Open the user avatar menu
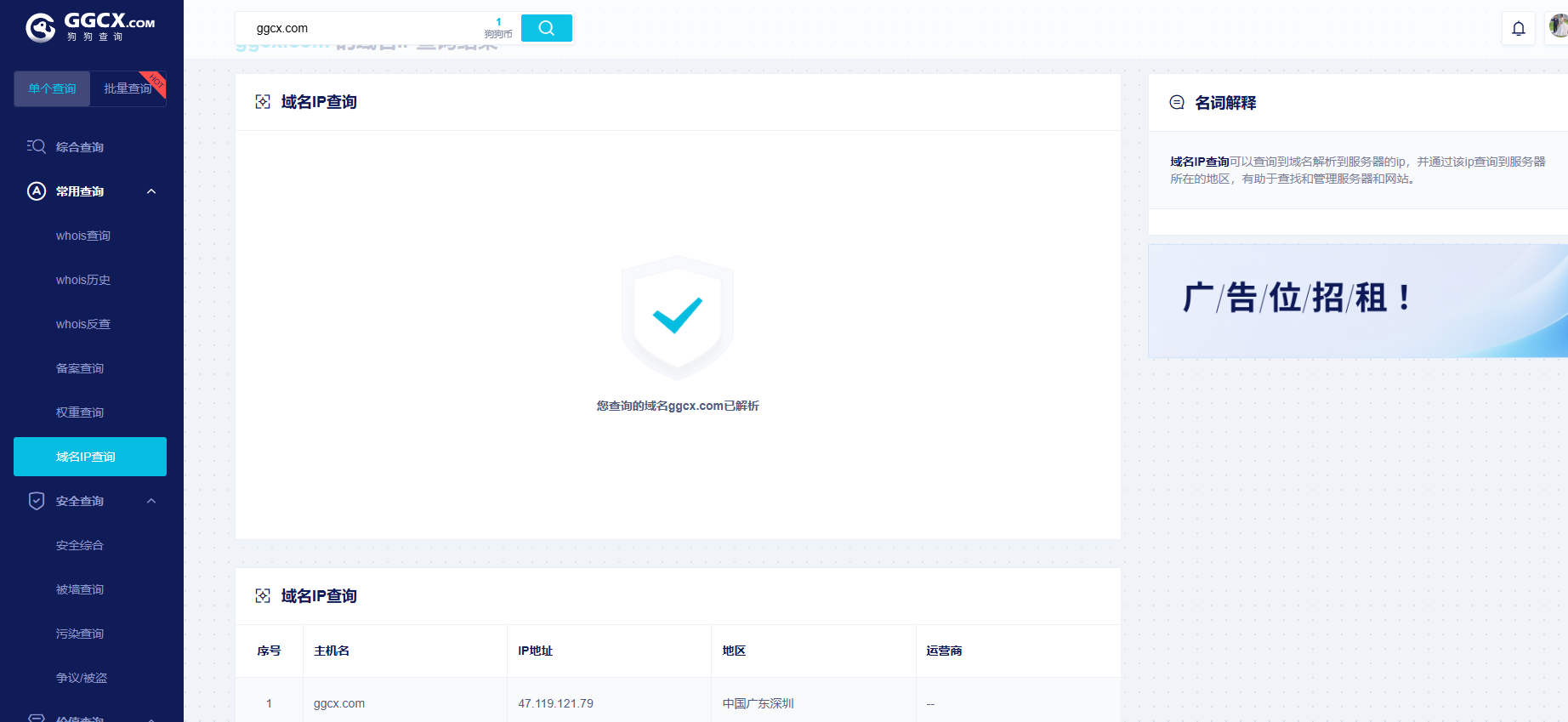The height and width of the screenshot is (722, 1568). (x=1558, y=27)
